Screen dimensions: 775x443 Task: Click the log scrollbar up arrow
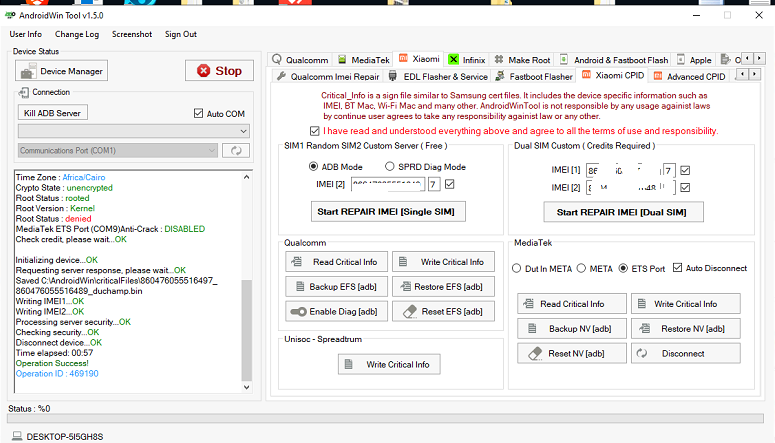[247, 177]
